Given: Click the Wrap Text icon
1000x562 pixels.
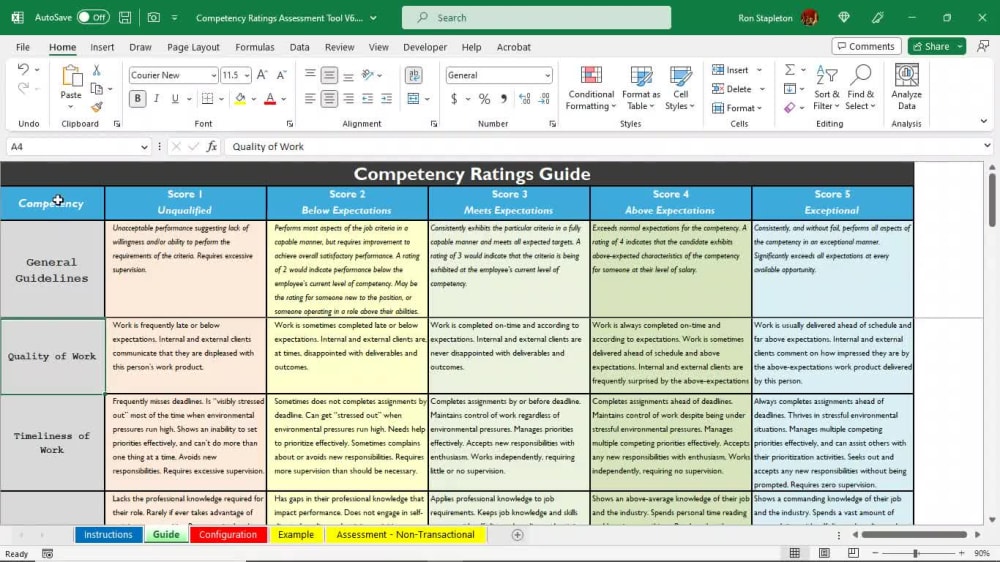Looking at the screenshot, I should click(414, 75).
